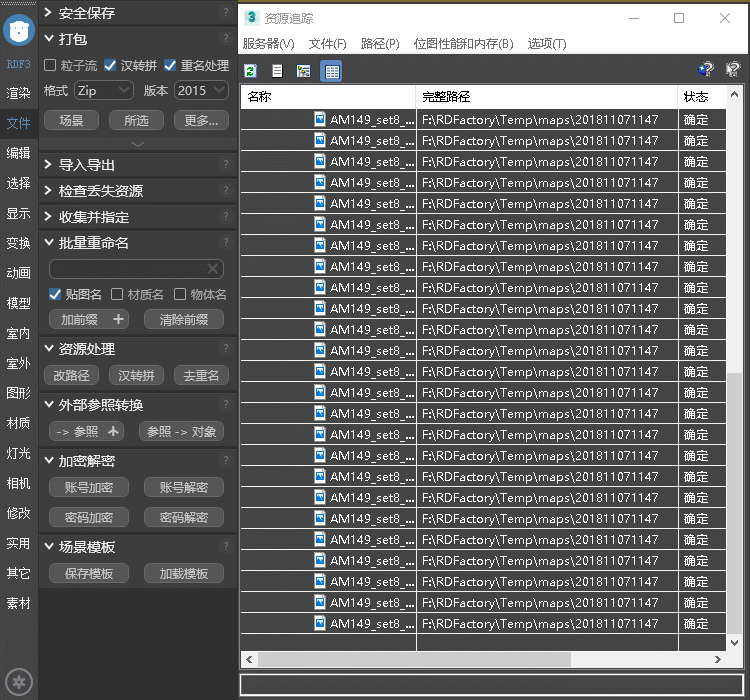Click the bear logo icon at sidebar top

click(x=19, y=30)
